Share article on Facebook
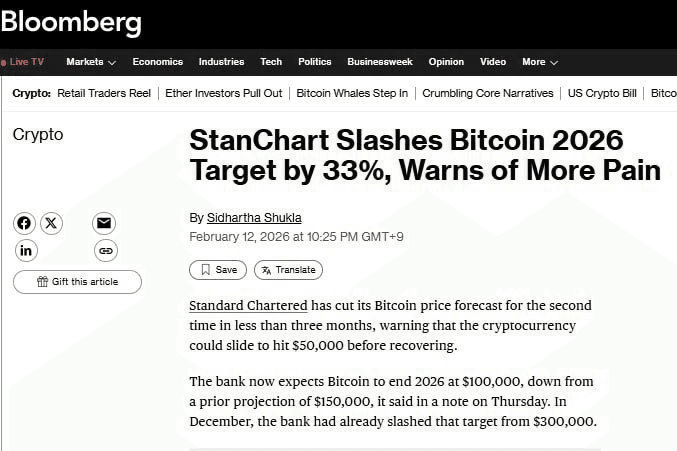The image size is (677, 451). pyautogui.click(x=24, y=223)
